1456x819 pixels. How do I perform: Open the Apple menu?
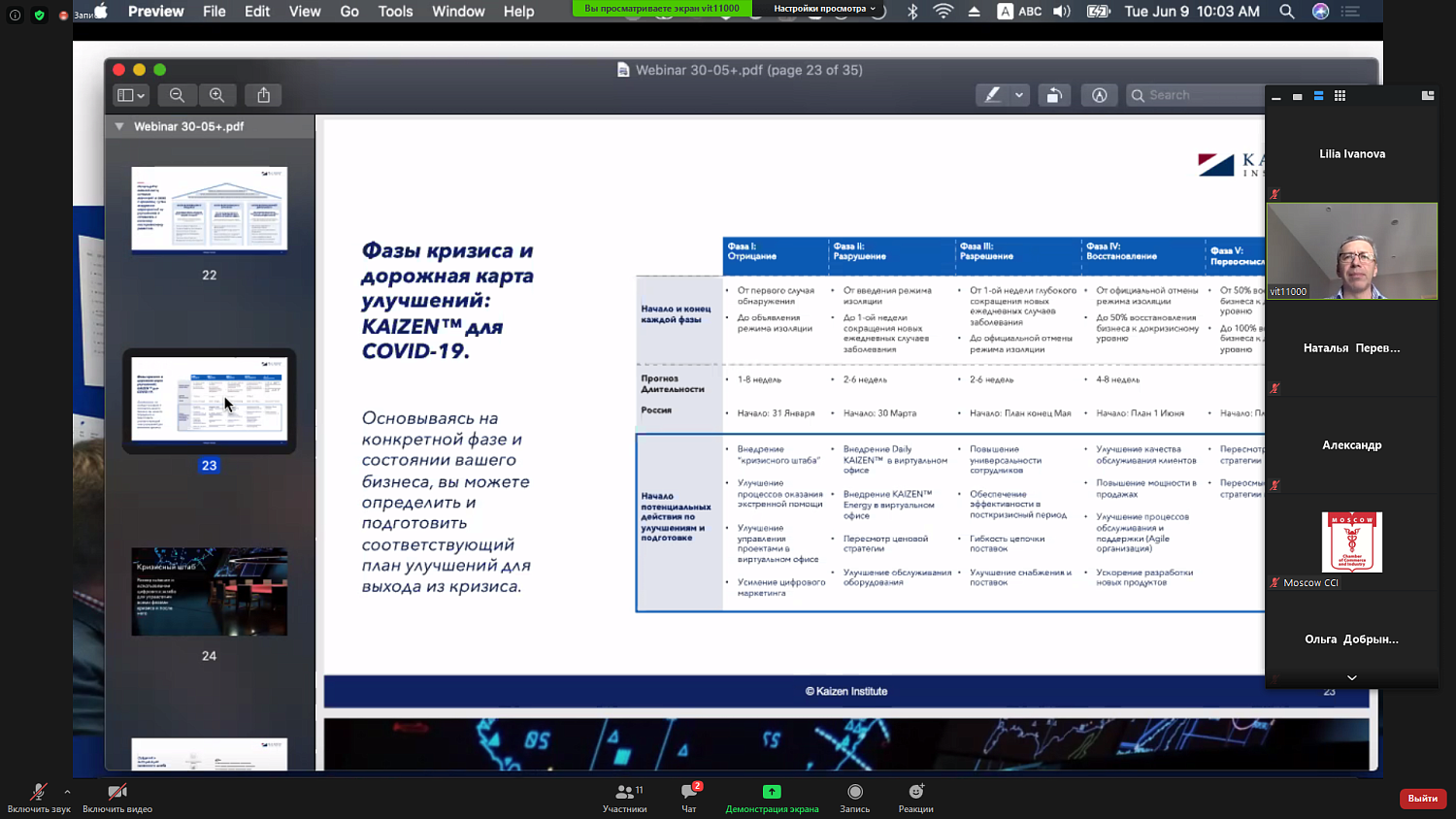[x=101, y=12]
